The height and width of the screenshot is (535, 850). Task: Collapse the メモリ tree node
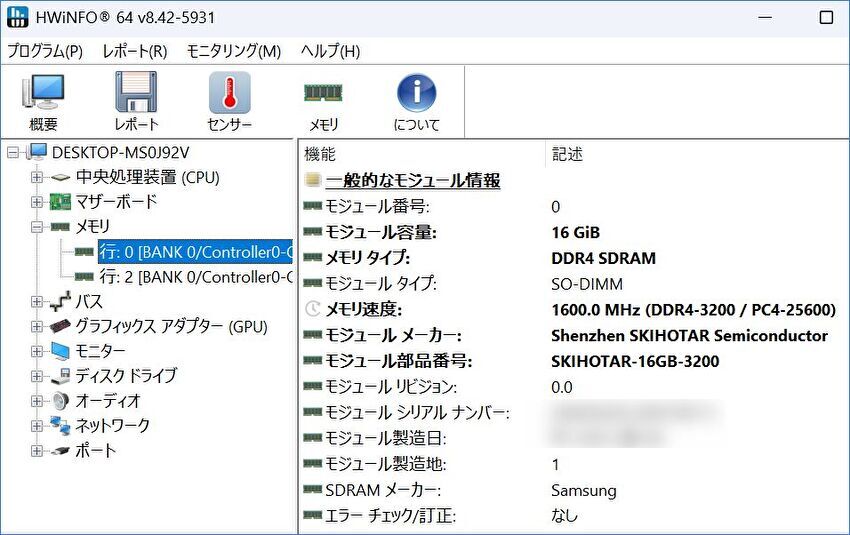37,228
